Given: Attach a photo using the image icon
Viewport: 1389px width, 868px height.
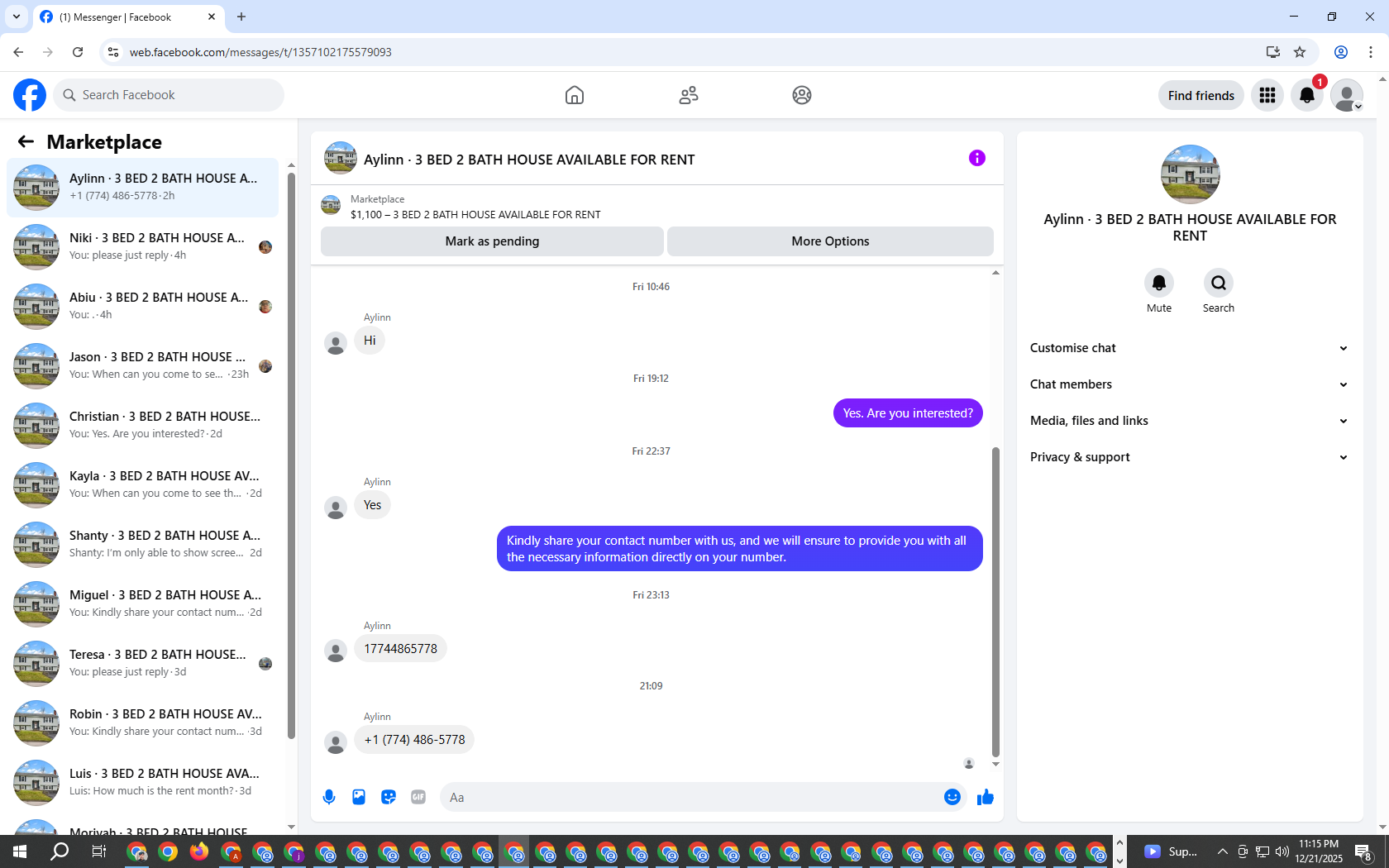Looking at the screenshot, I should tap(359, 797).
